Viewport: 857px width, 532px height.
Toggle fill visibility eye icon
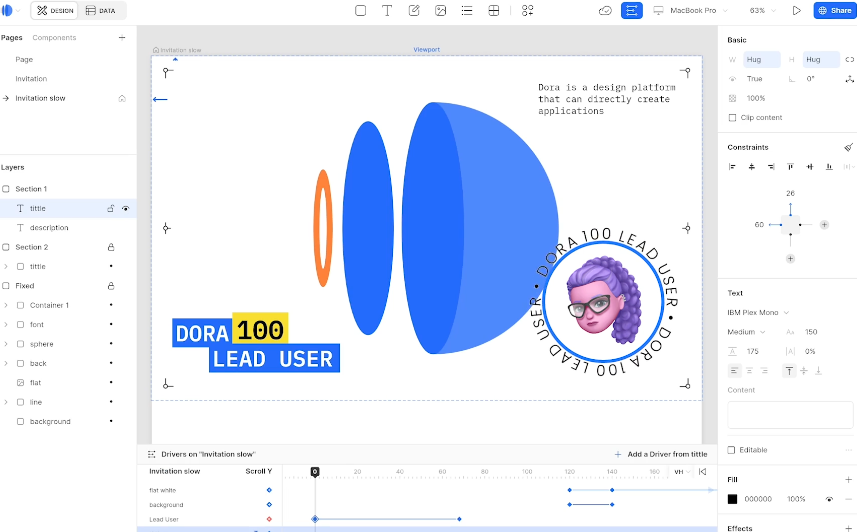829,499
